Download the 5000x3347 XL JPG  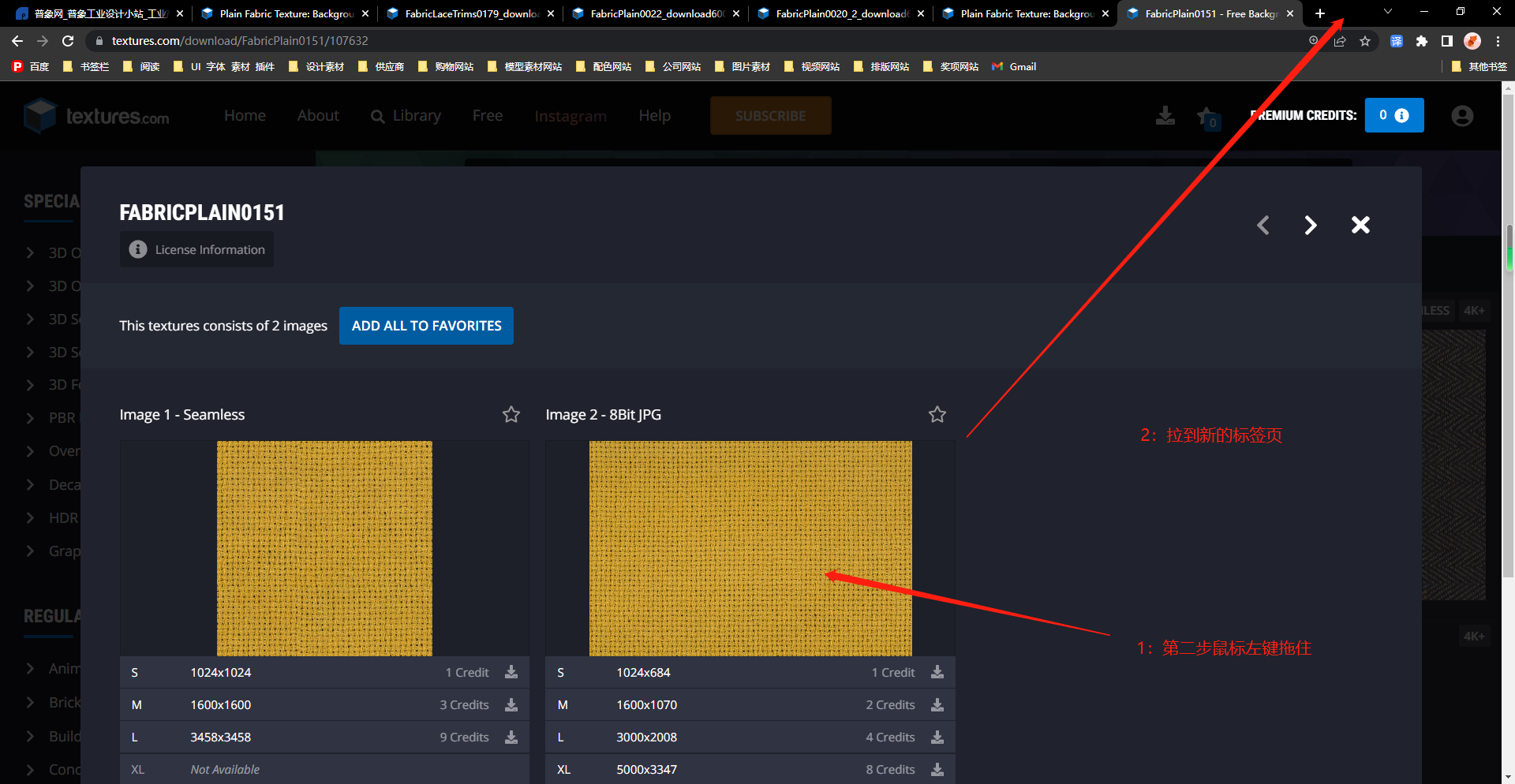tap(937, 769)
